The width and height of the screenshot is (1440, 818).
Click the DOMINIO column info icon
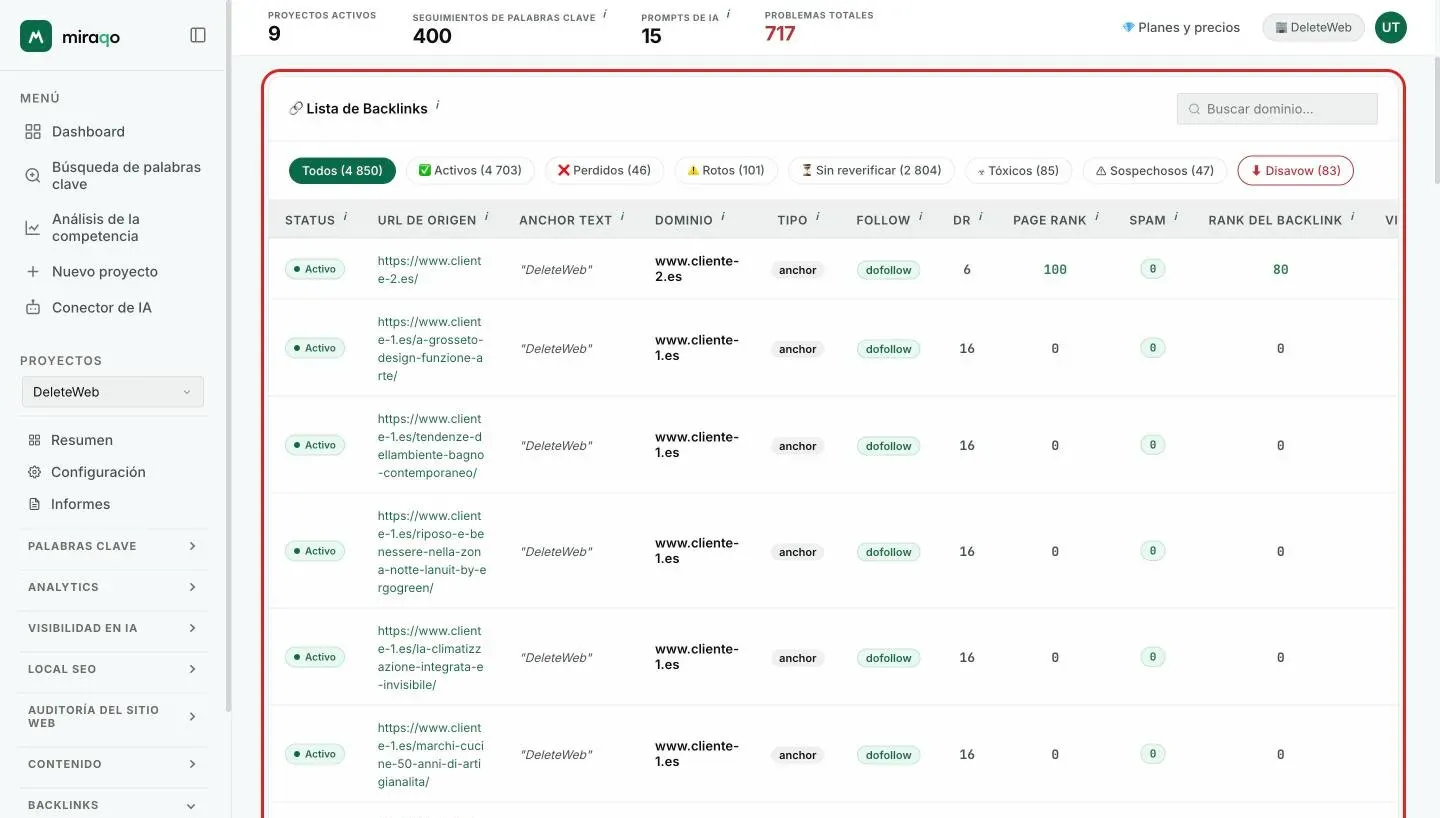pos(724,217)
